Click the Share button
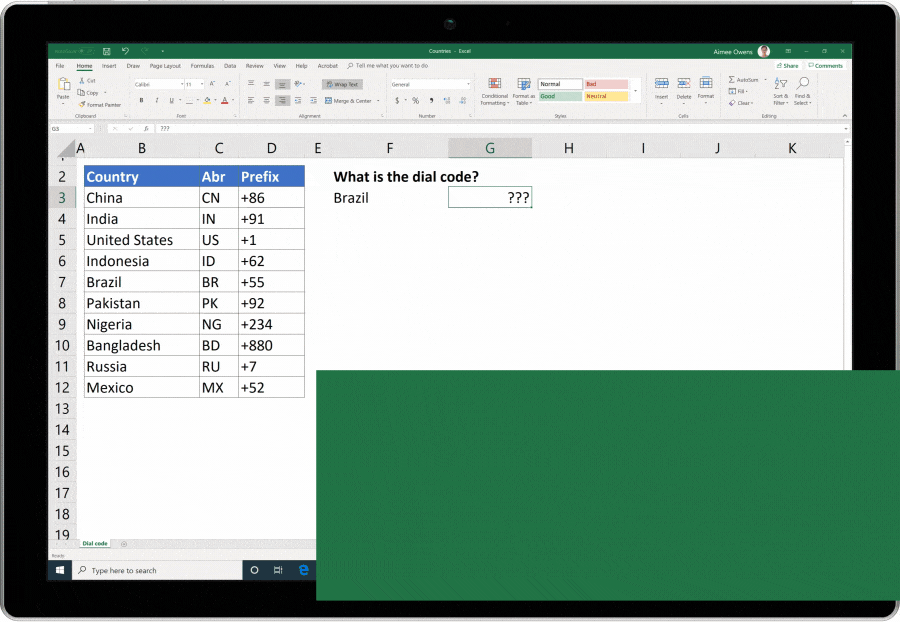Image resolution: width=900 pixels, height=622 pixels. tap(789, 65)
